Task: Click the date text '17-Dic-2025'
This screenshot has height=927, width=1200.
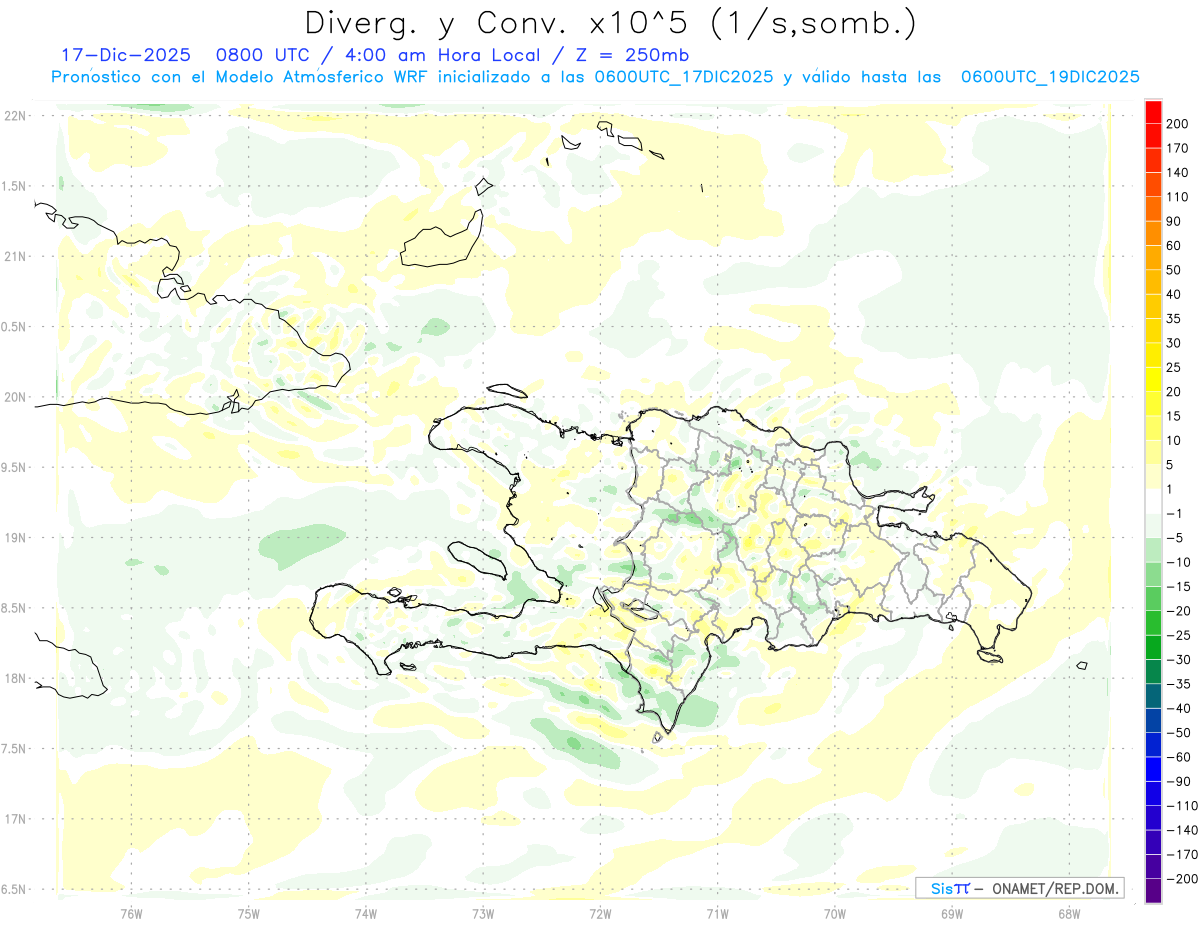Action: [x=125, y=55]
